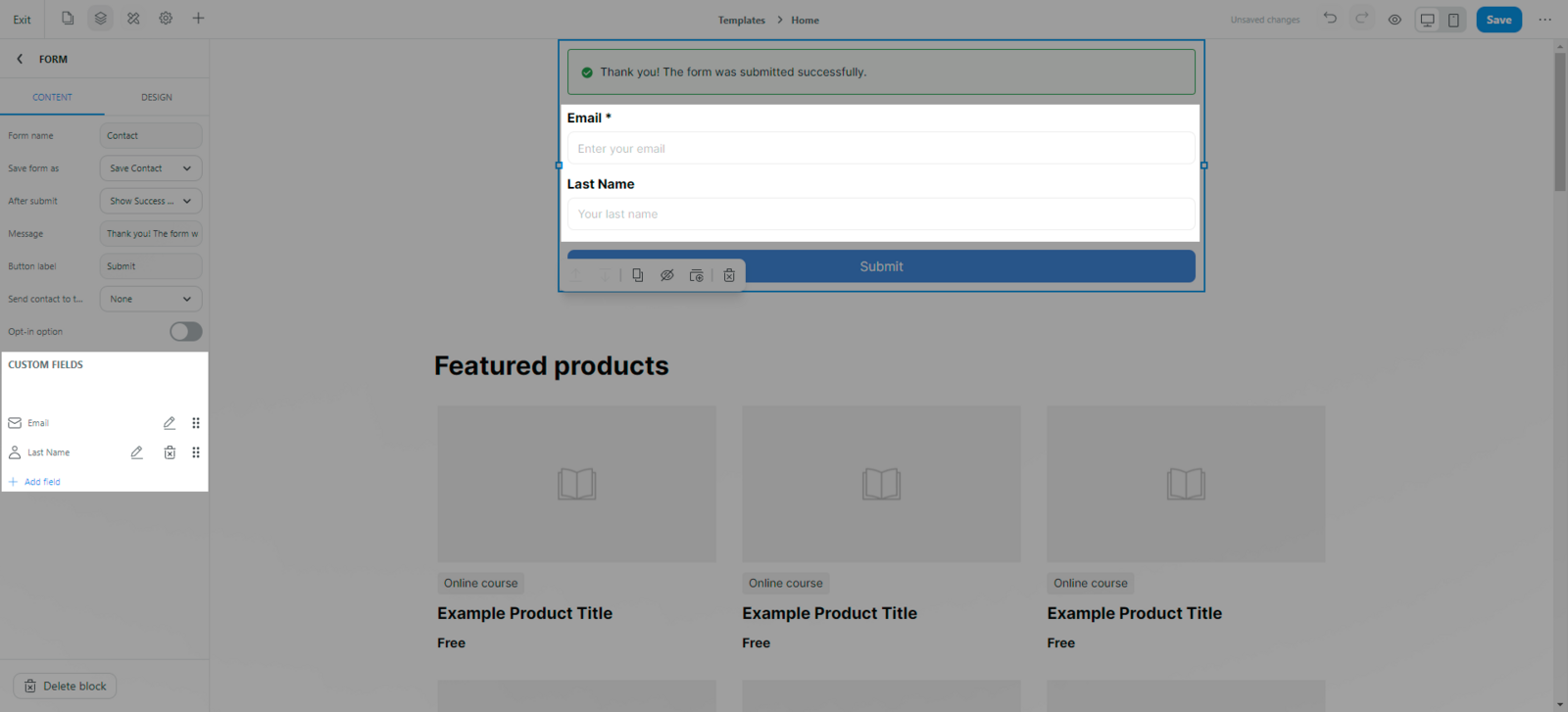Switch to mobile device preview

point(1453,20)
